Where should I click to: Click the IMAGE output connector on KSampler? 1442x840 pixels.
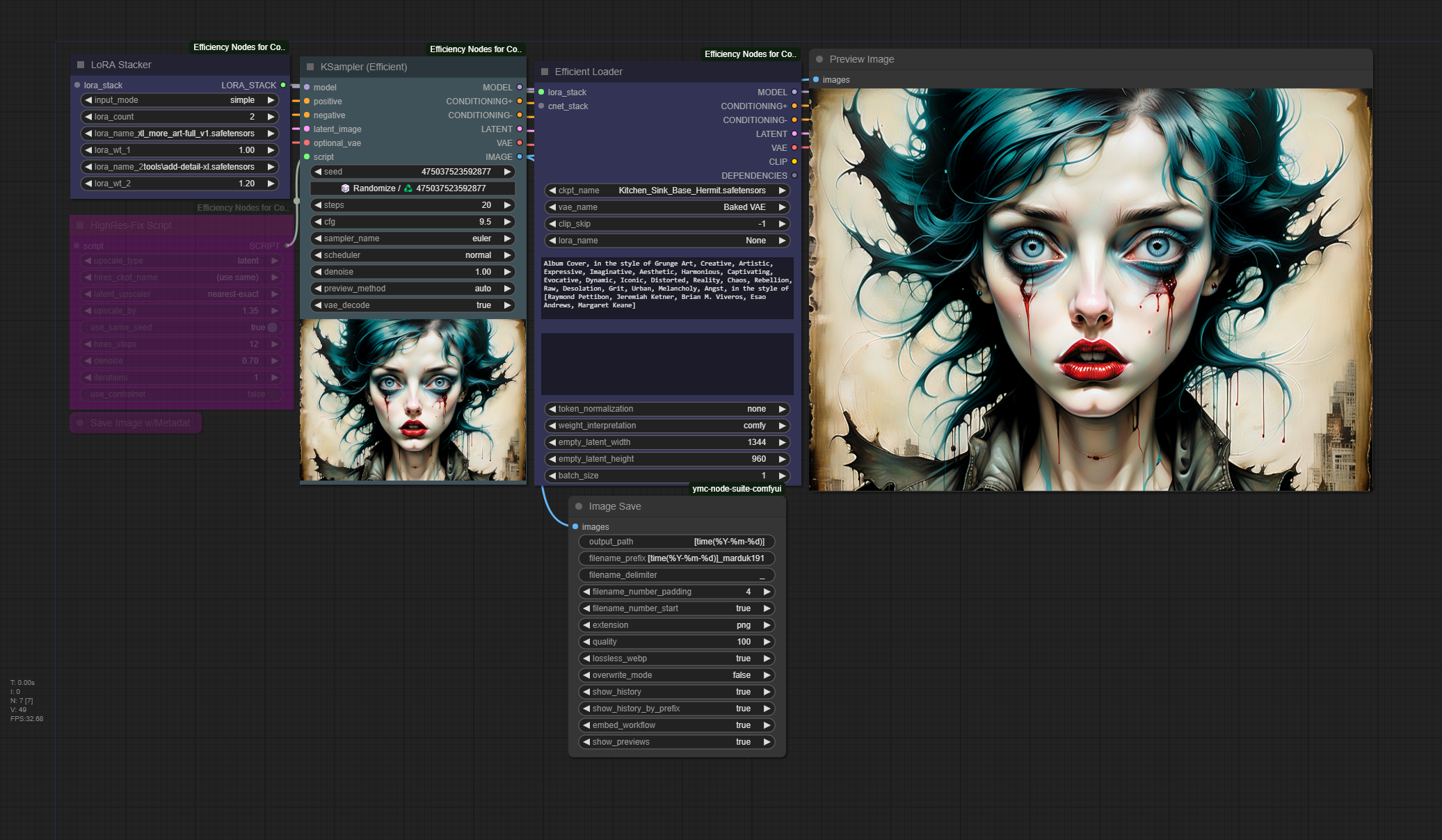click(x=520, y=156)
